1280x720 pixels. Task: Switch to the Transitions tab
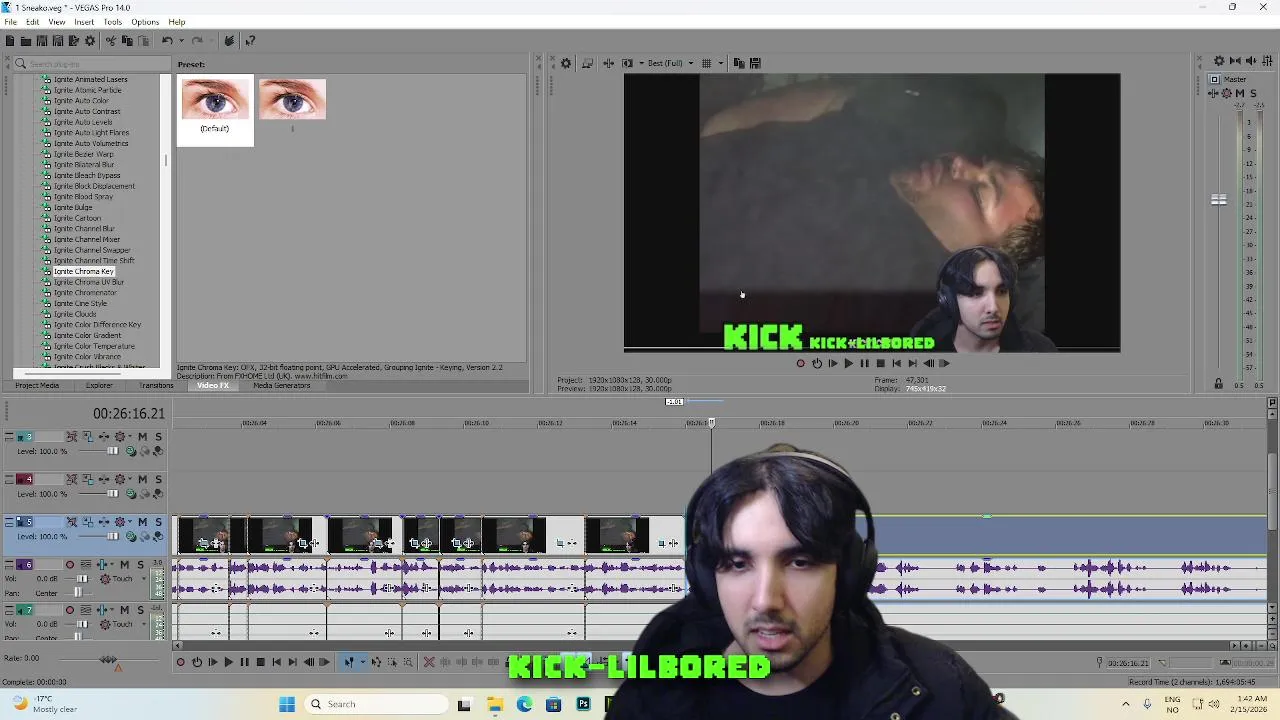click(156, 386)
